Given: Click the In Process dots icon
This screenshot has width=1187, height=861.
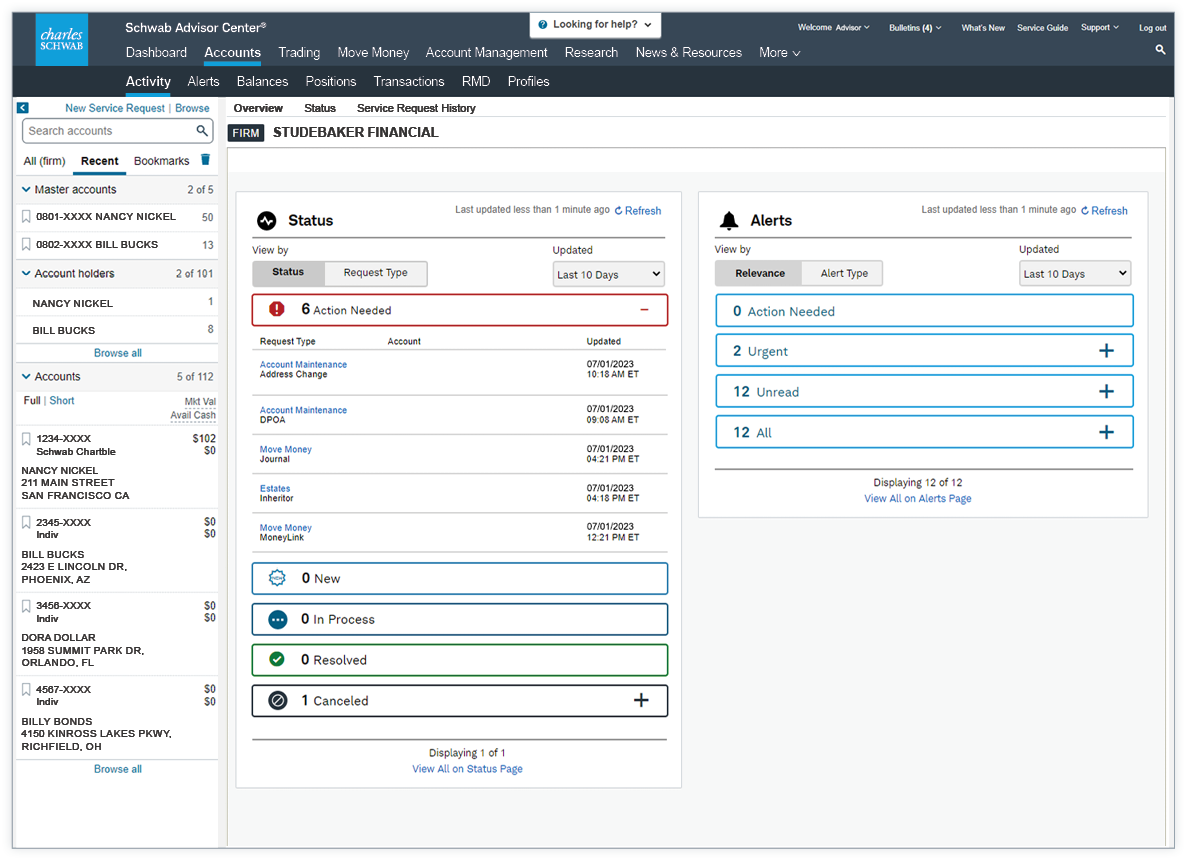Looking at the screenshot, I should point(278,619).
